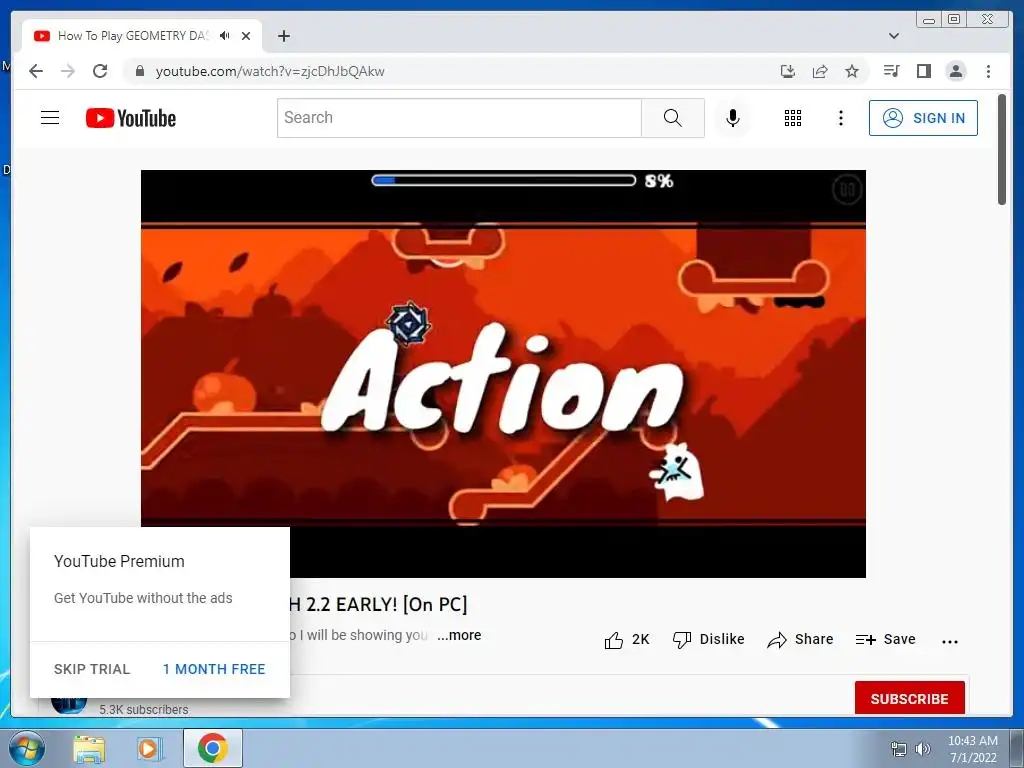The width and height of the screenshot is (1024, 768).
Task: Accept 1 MONTH FREE offer
Action: pyautogui.click(x=214, y=669)
